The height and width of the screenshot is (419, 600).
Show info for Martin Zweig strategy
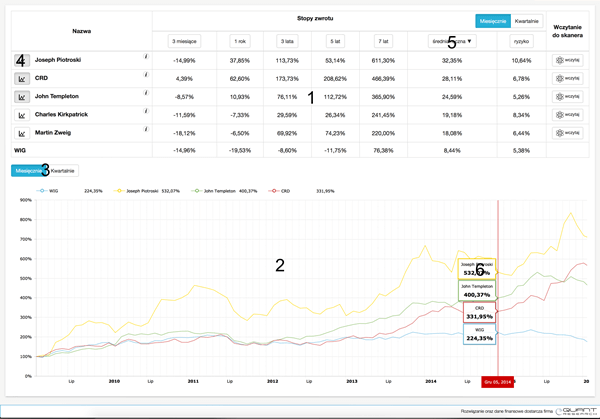pyautogui.click(x=146, y=132)
